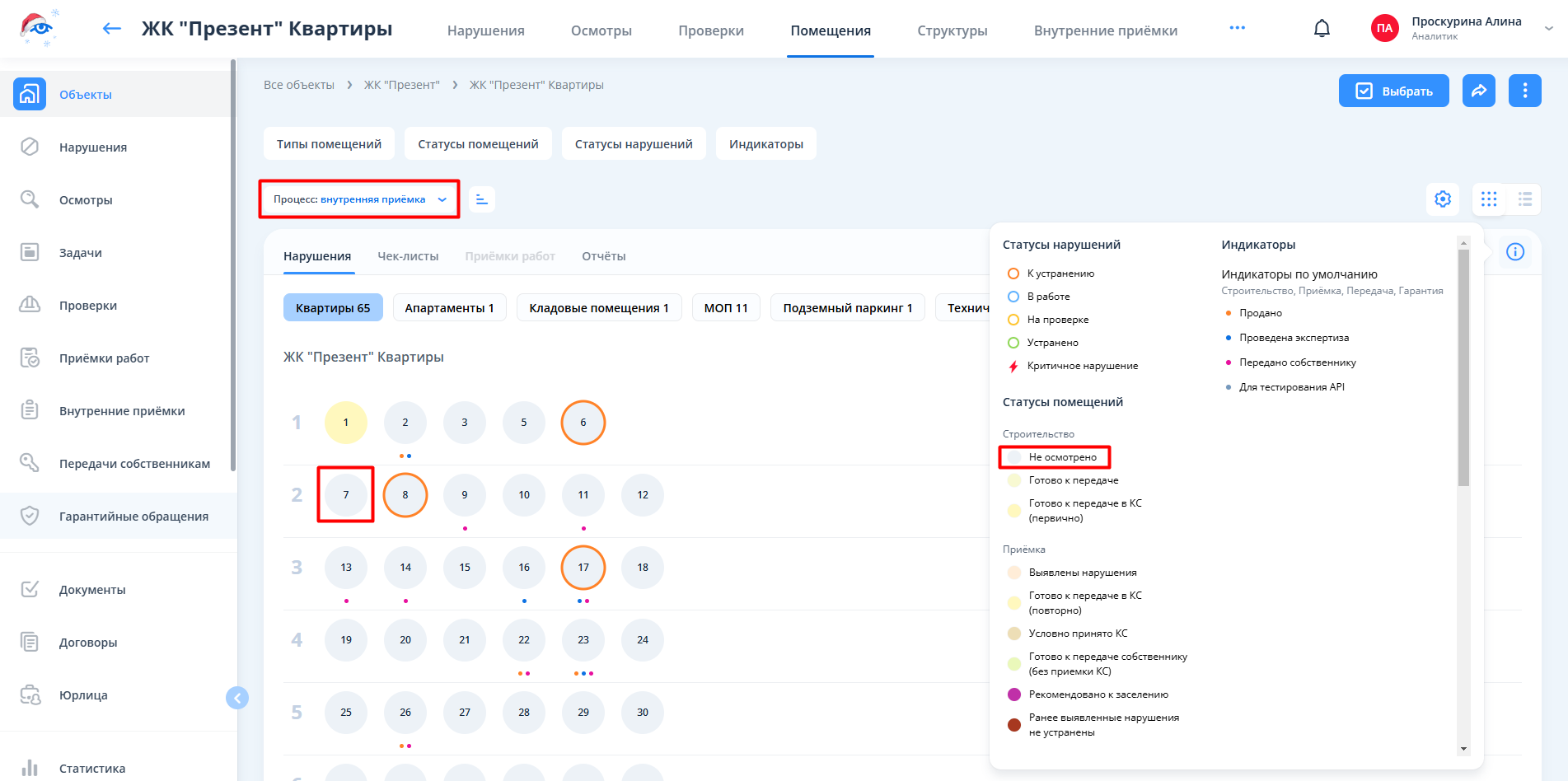Select the Квартиры 65 filter chip
Image resolution: width=1568 pixels, height=781 pixels.
[333, 308]
